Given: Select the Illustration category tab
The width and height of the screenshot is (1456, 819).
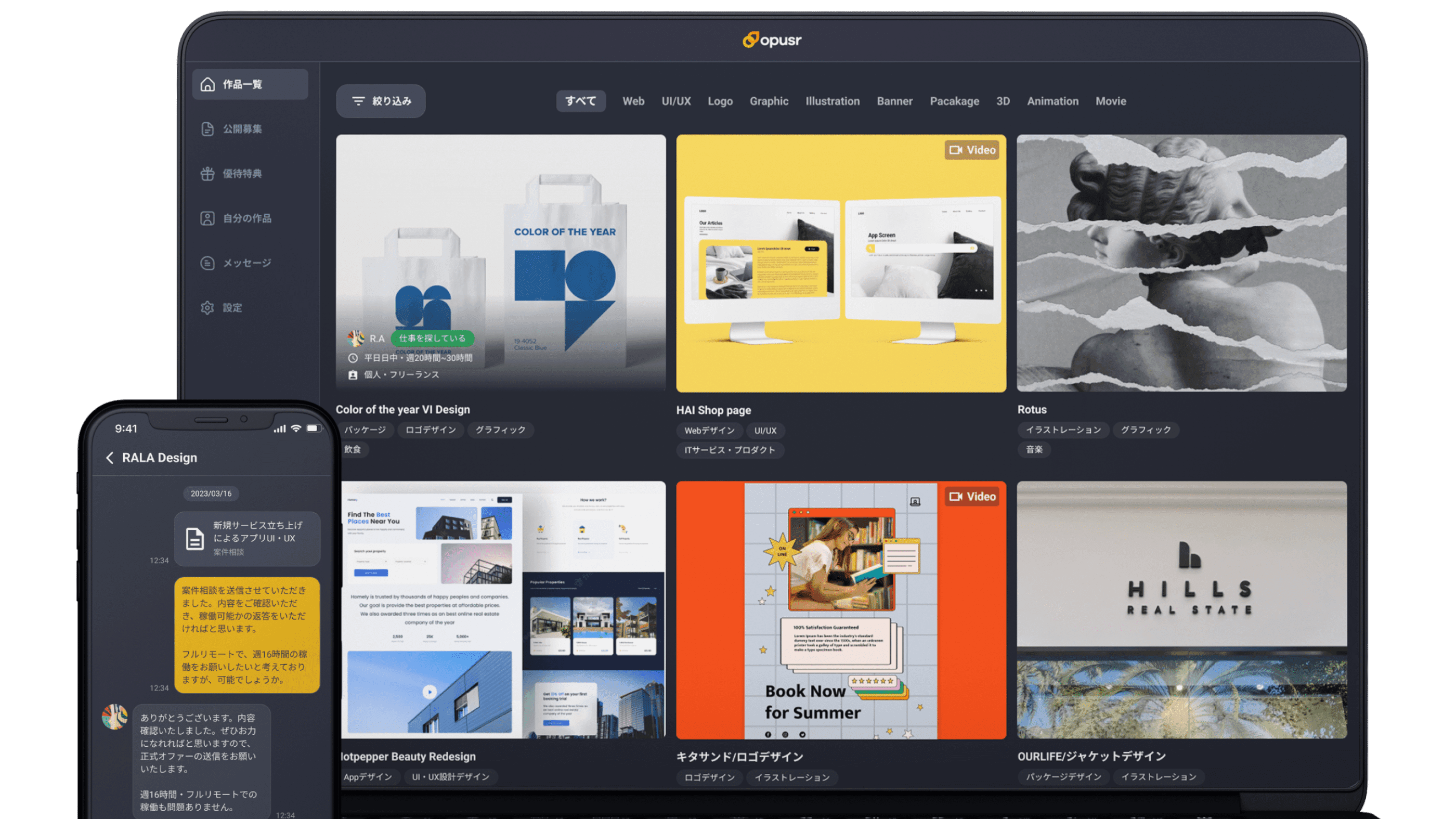Looking at the screenshot, I should [x=832, y=101].
